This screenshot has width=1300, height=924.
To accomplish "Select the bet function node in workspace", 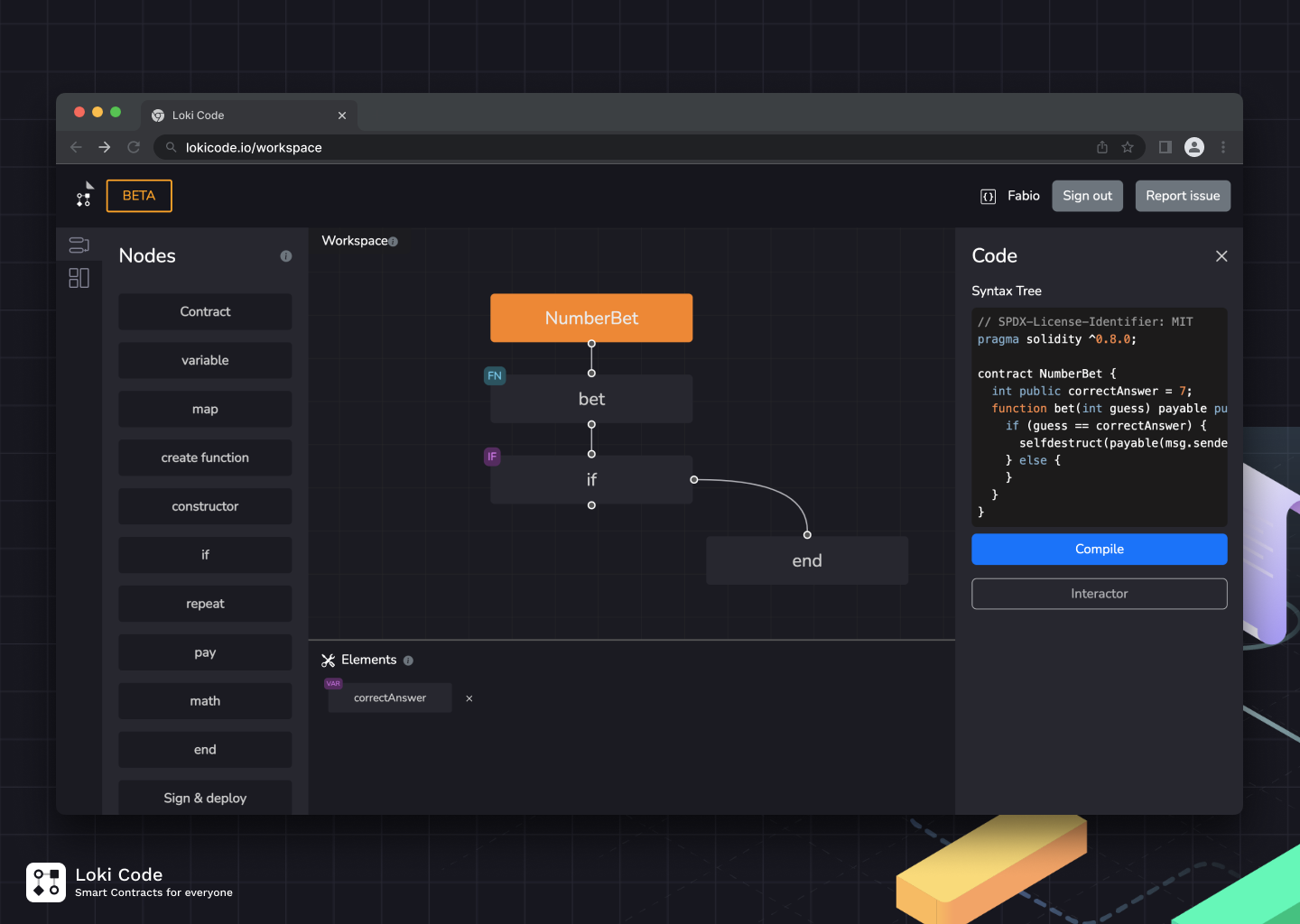I will point(591,399).
